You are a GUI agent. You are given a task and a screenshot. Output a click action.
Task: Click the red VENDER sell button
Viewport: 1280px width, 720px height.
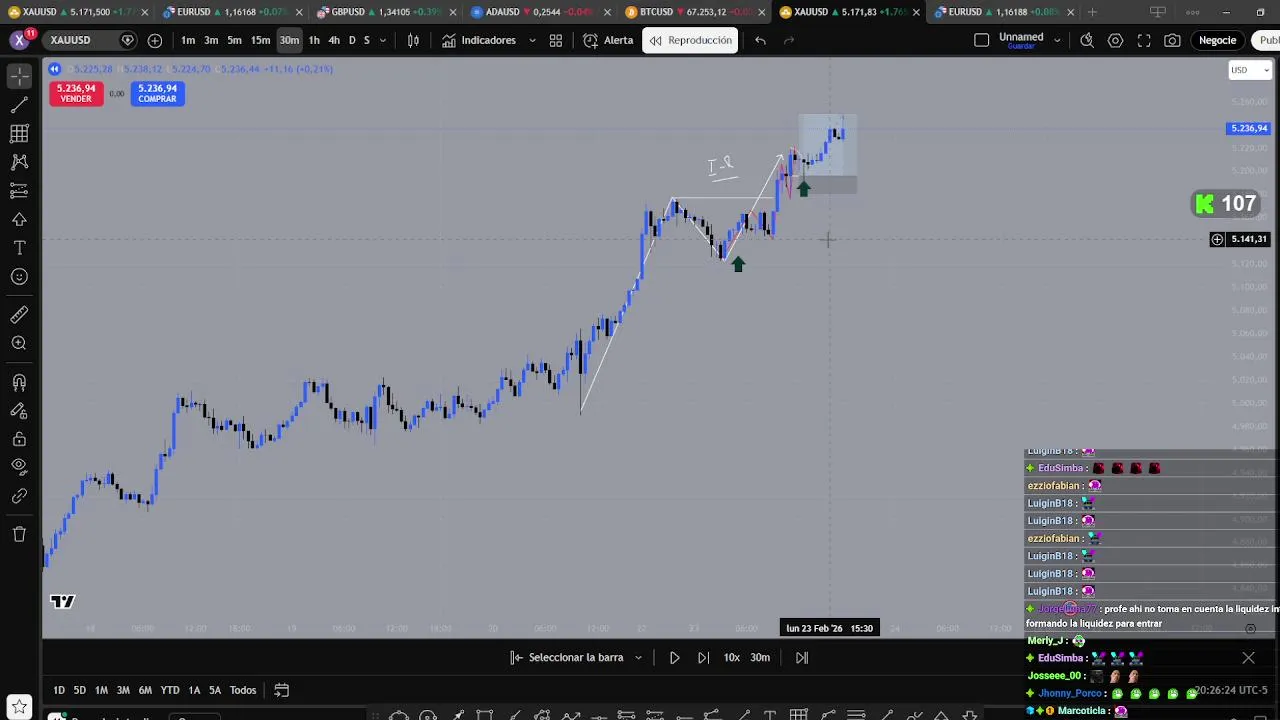coord(76,93)
